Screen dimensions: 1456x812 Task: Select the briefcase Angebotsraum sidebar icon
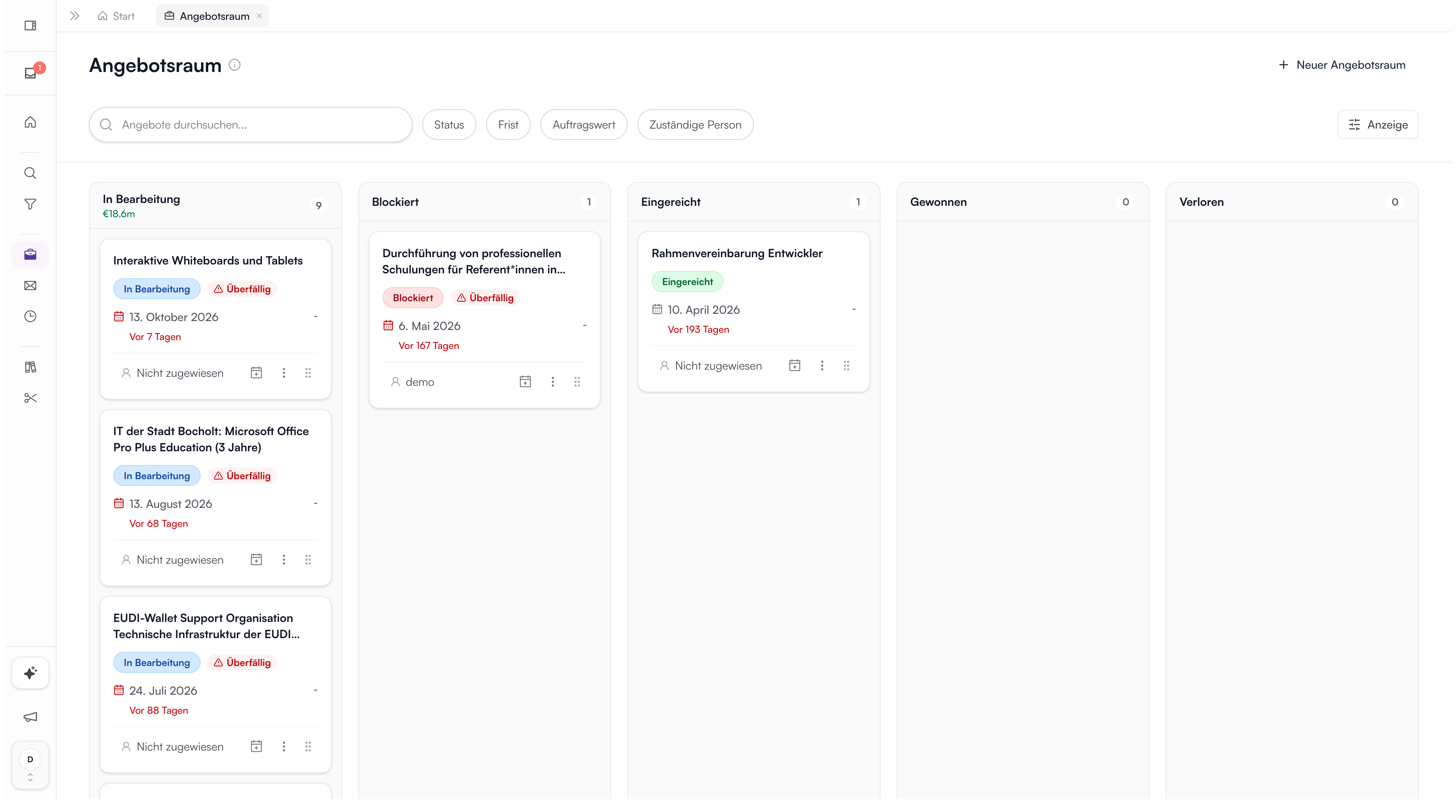[x=30, y=254]
